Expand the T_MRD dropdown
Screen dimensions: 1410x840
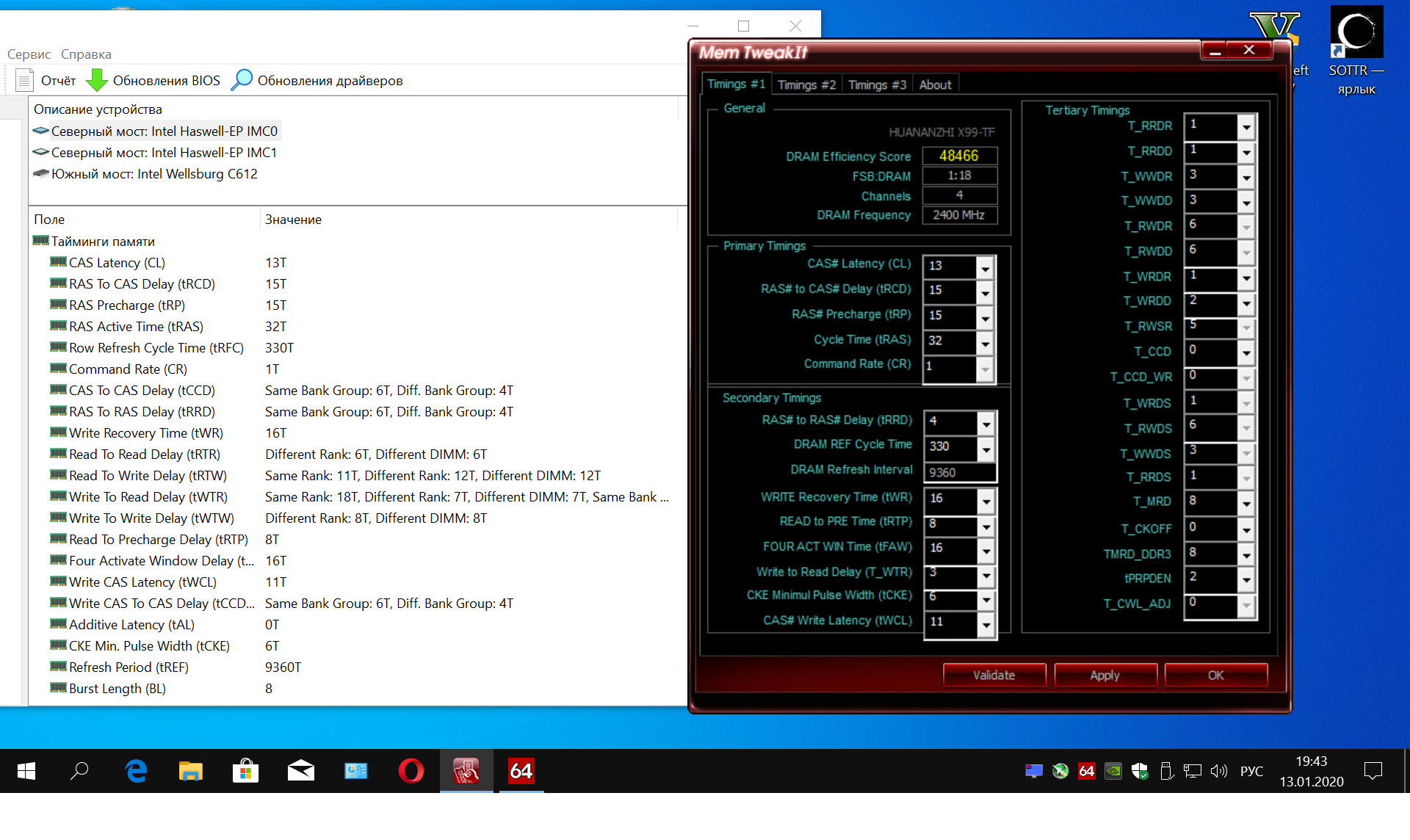(x=1246, y=504)
